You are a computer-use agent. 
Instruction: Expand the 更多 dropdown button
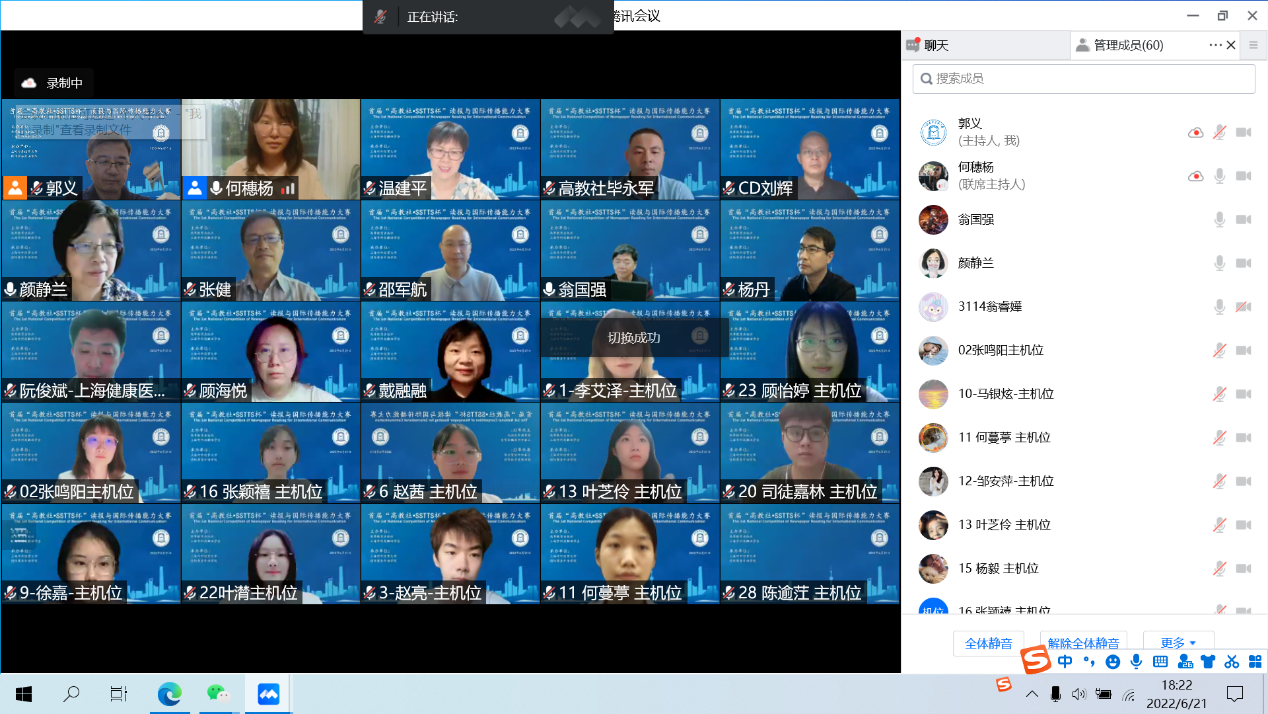[x=1178, y=643]
